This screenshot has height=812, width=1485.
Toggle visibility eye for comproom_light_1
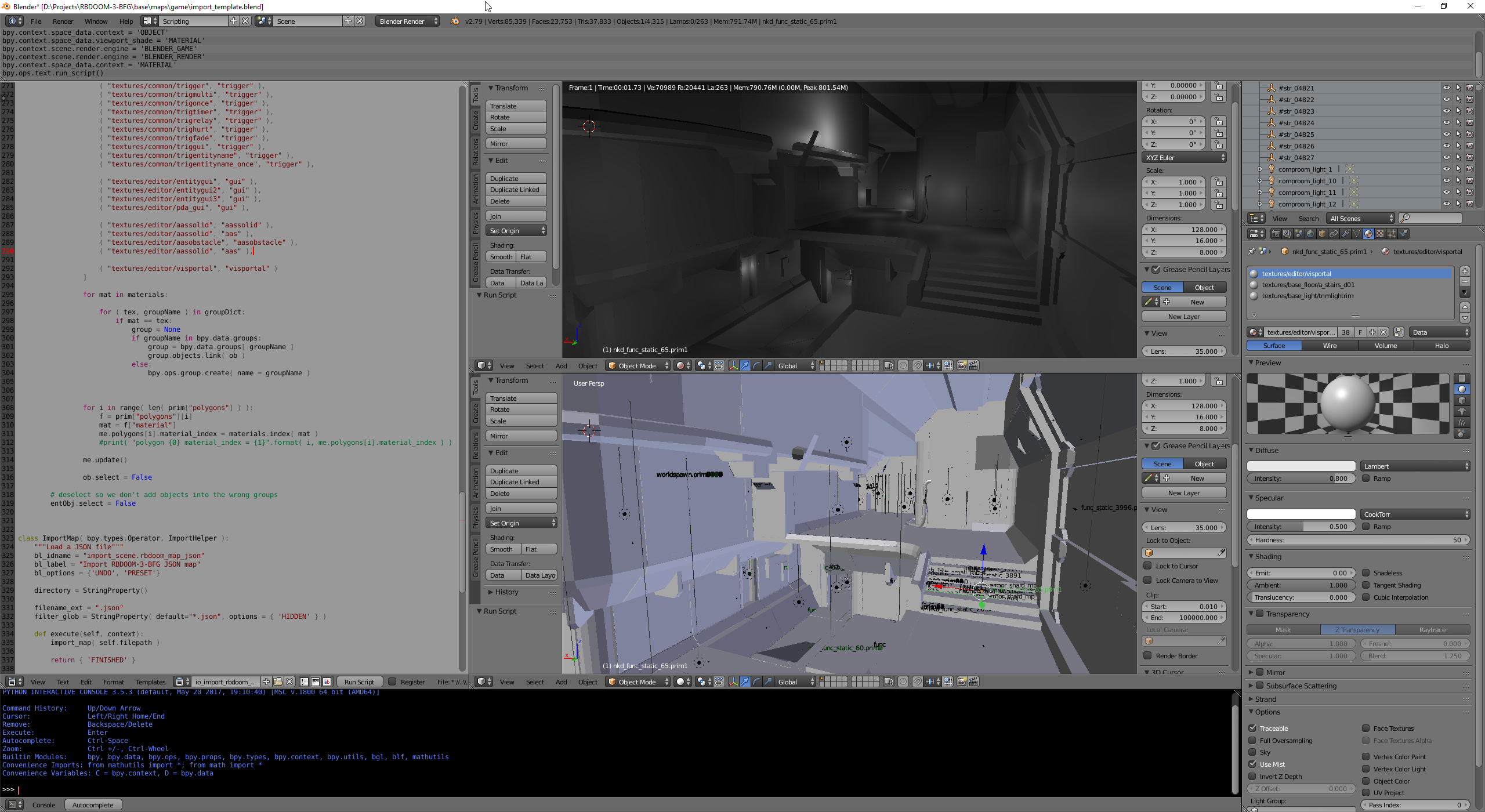[x=1446, y=169]
